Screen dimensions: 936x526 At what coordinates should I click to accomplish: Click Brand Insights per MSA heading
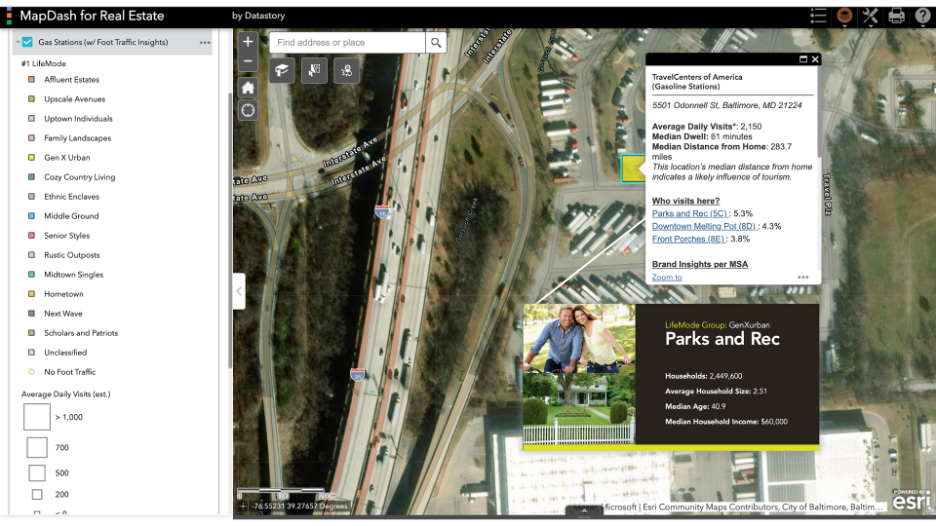[x=700, y=264]
